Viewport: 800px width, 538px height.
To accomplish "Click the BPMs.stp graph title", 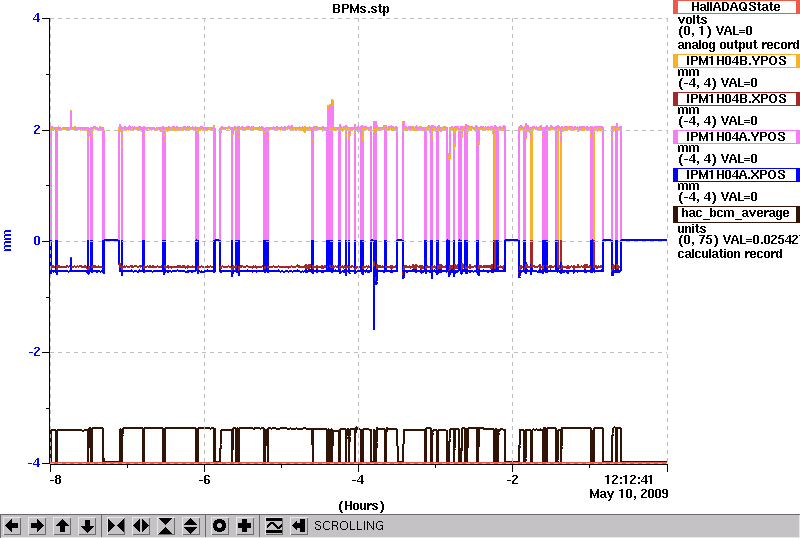I will coord(360,9).
